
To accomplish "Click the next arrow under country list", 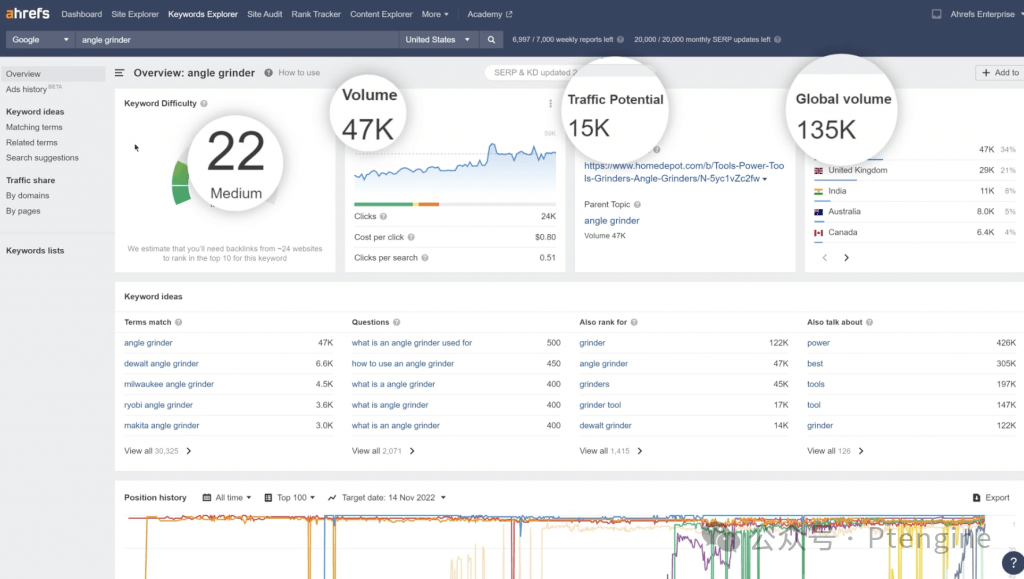I will coord(846,258).
